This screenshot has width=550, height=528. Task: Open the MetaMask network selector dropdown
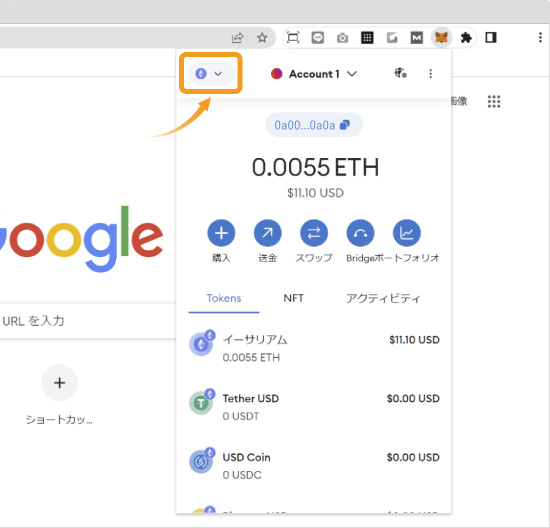coord(211,74)
